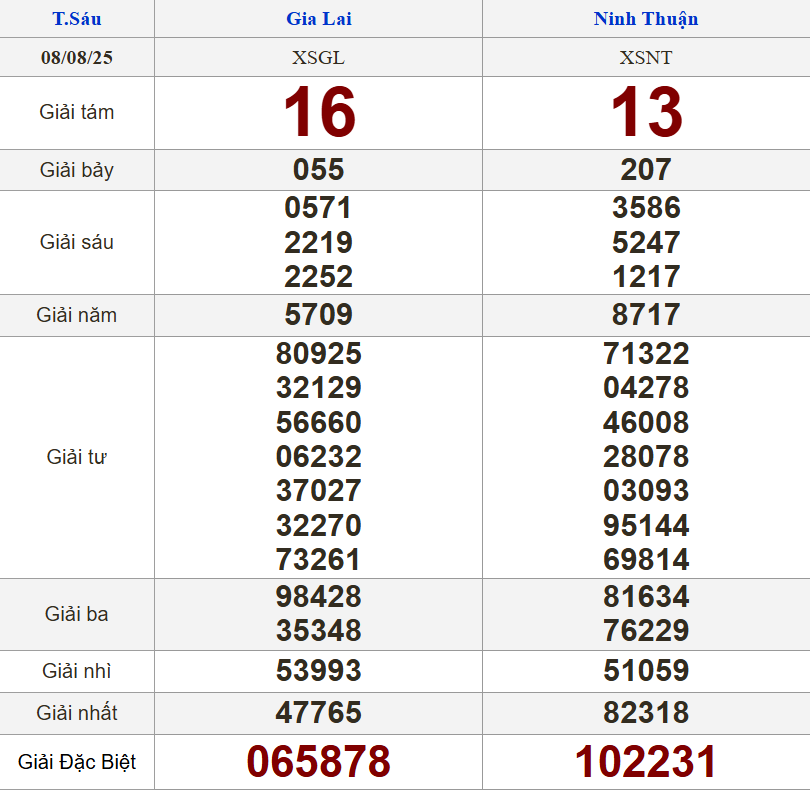
Task: Select Ninh Thuận Giải tám number 13
Action: tap(647, 112)
